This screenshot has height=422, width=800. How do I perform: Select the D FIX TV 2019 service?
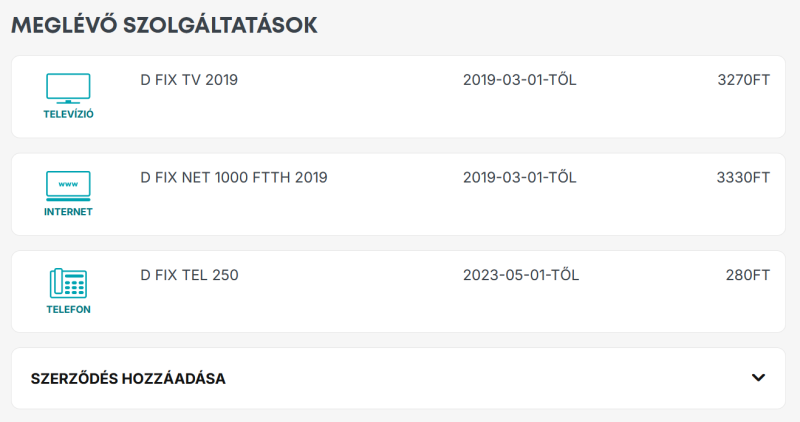click(x=189, y=80)
